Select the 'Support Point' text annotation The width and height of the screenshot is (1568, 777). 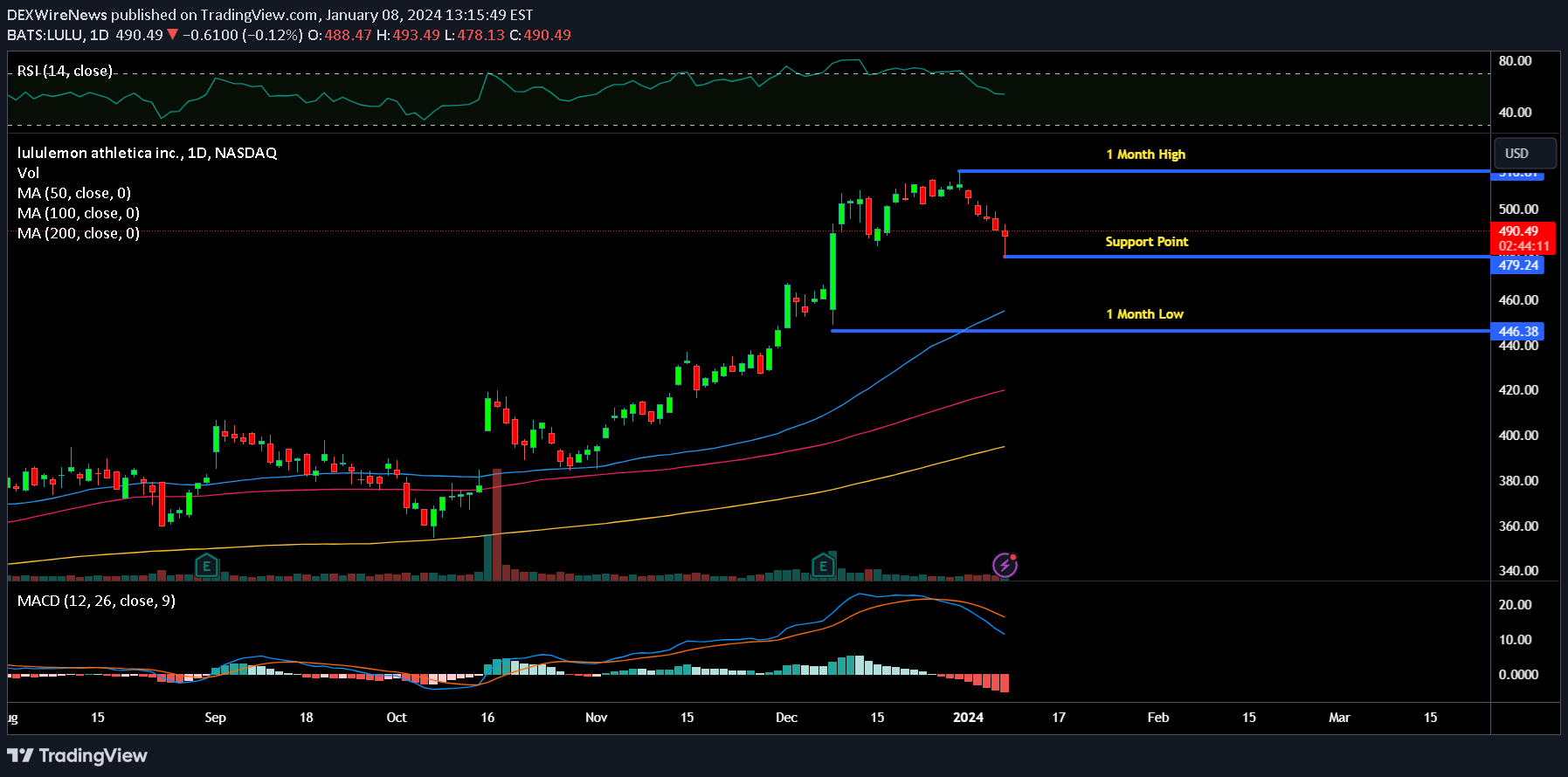coord(1146,242)
